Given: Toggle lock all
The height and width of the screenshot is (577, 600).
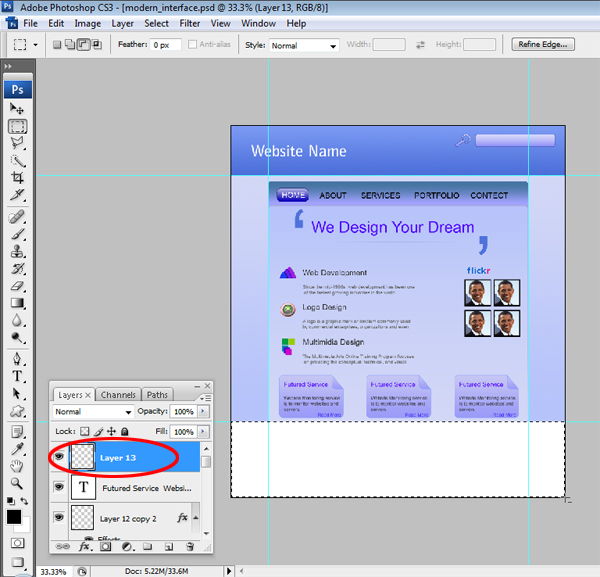Looking at the screenshot, I should (x=124, y=432).
